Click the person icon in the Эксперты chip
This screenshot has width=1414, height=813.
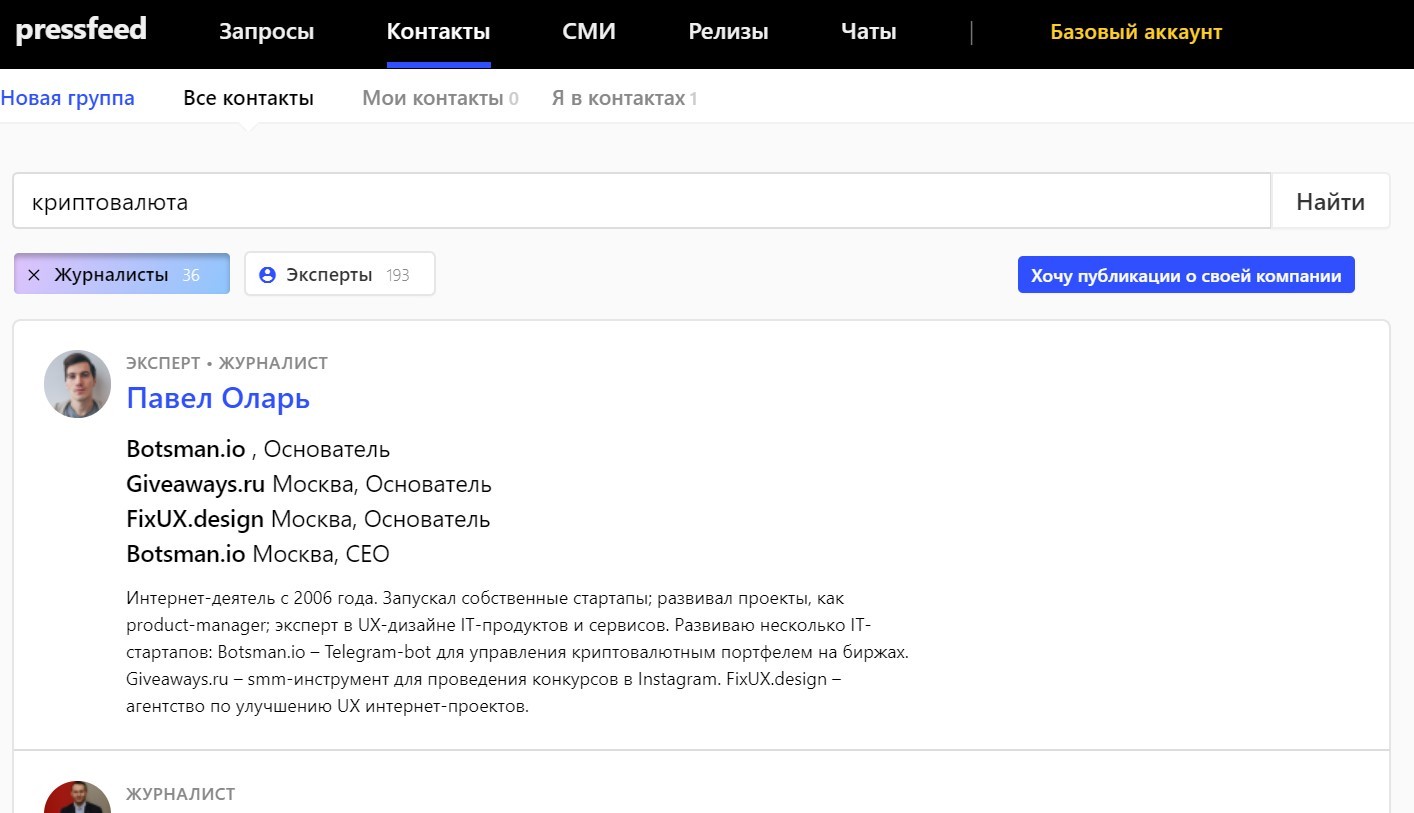pos(267,275)
